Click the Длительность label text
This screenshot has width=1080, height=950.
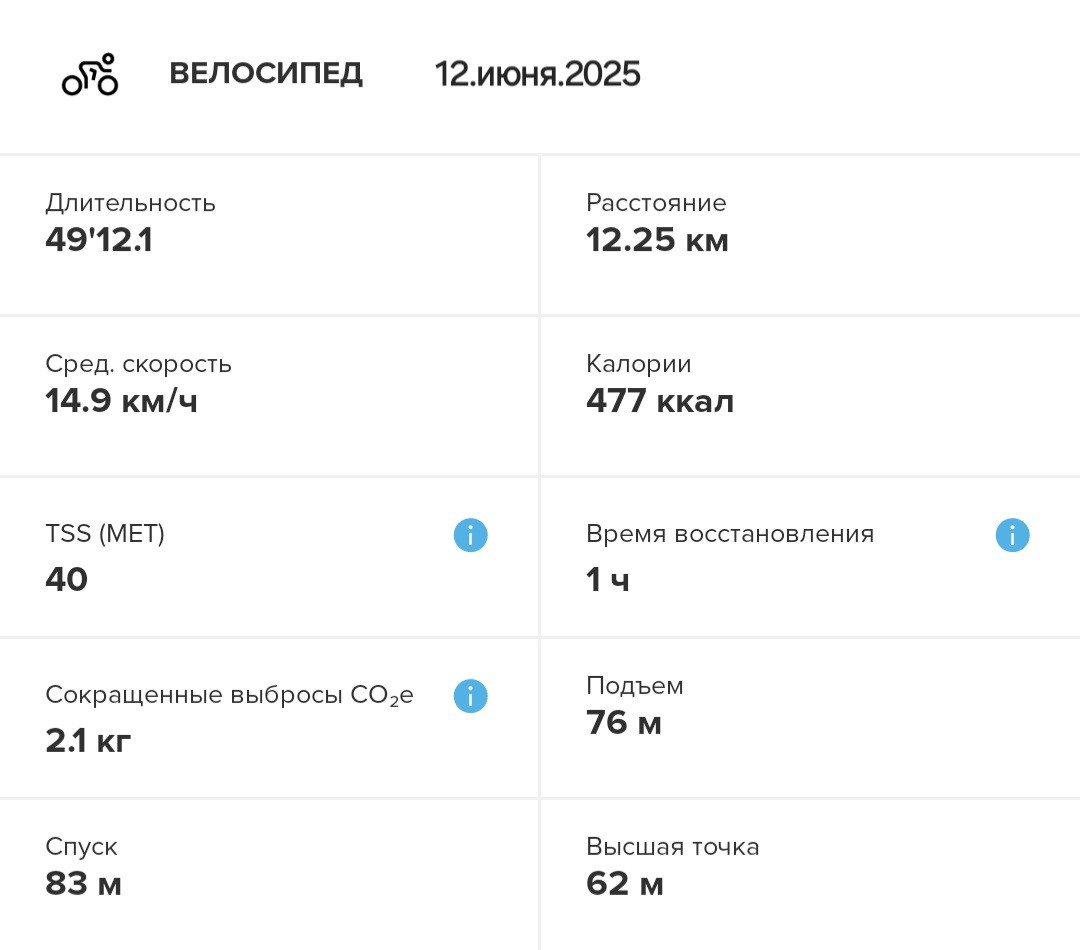click(x=130, y=203)
